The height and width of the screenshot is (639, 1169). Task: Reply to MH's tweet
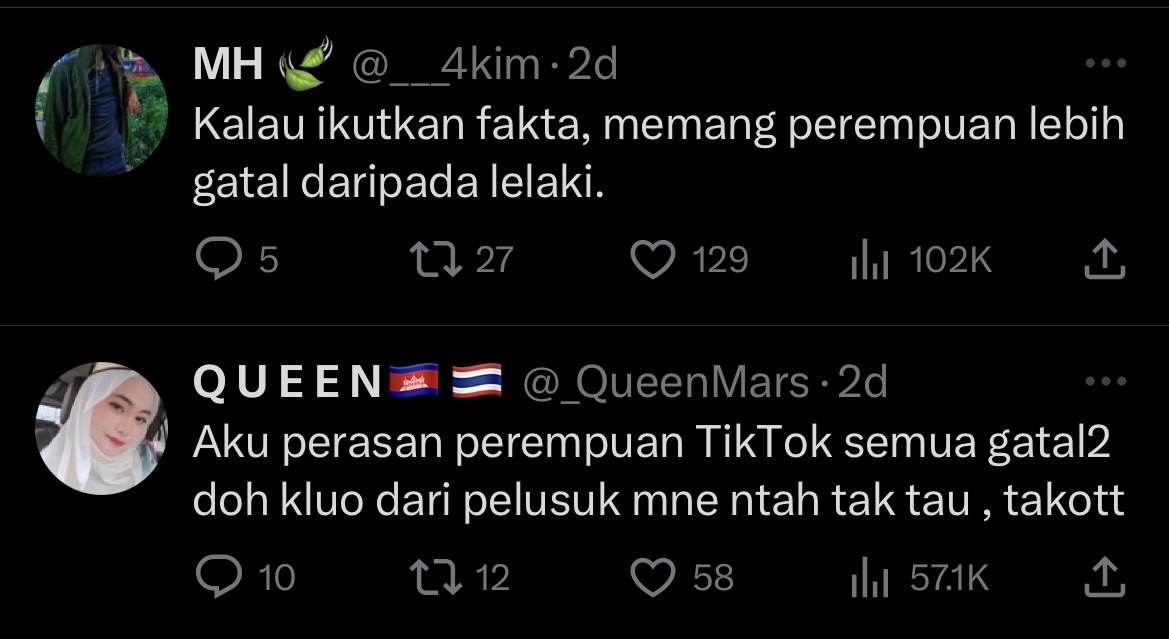[x=212, y=261]
